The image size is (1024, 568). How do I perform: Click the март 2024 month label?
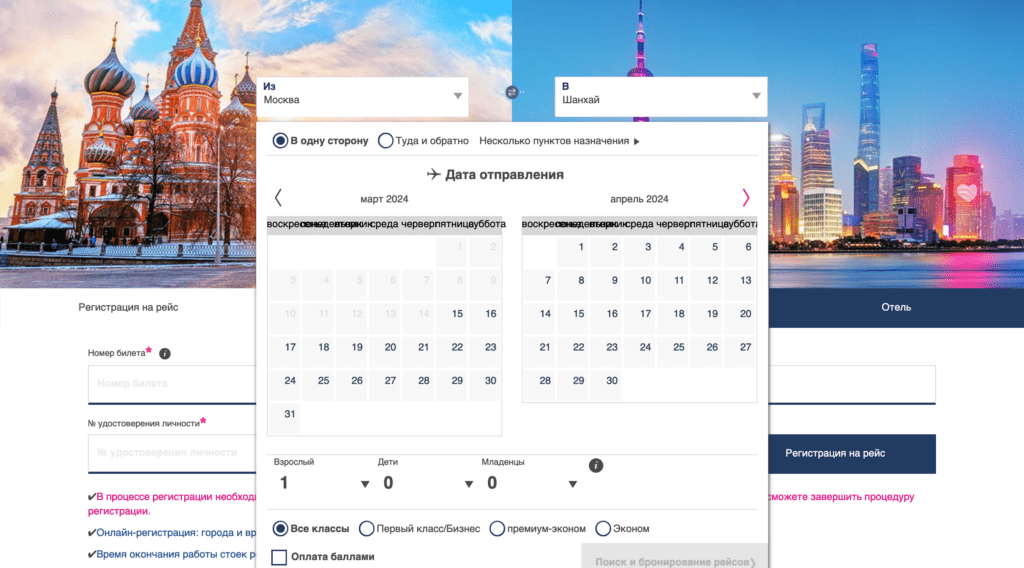(384, 199)
